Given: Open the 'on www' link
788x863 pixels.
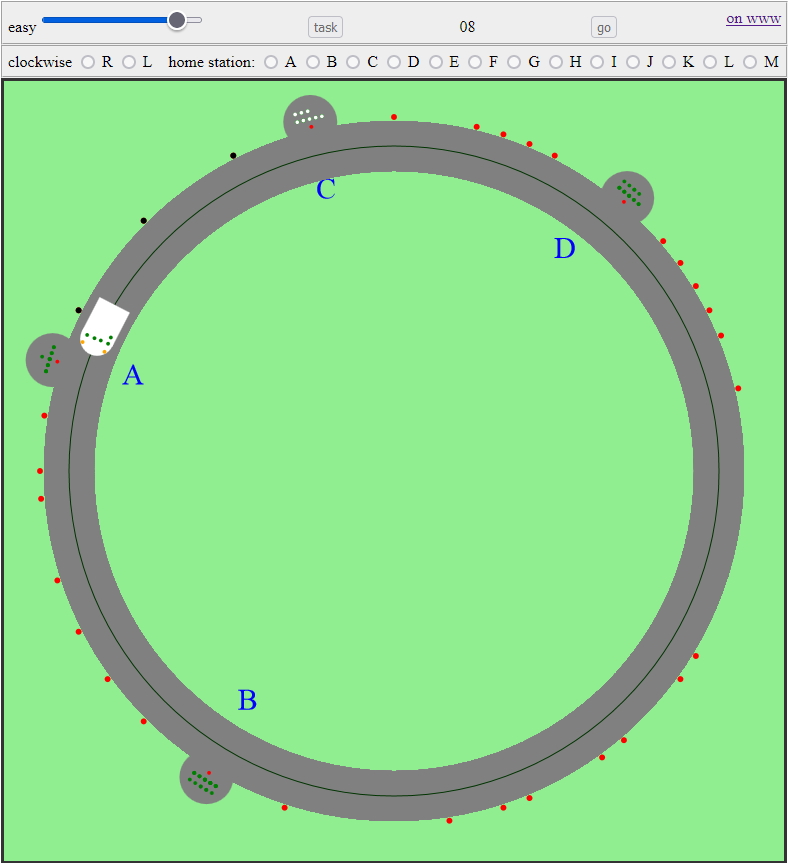Looking at the screenshot, I should pos(753,18).
